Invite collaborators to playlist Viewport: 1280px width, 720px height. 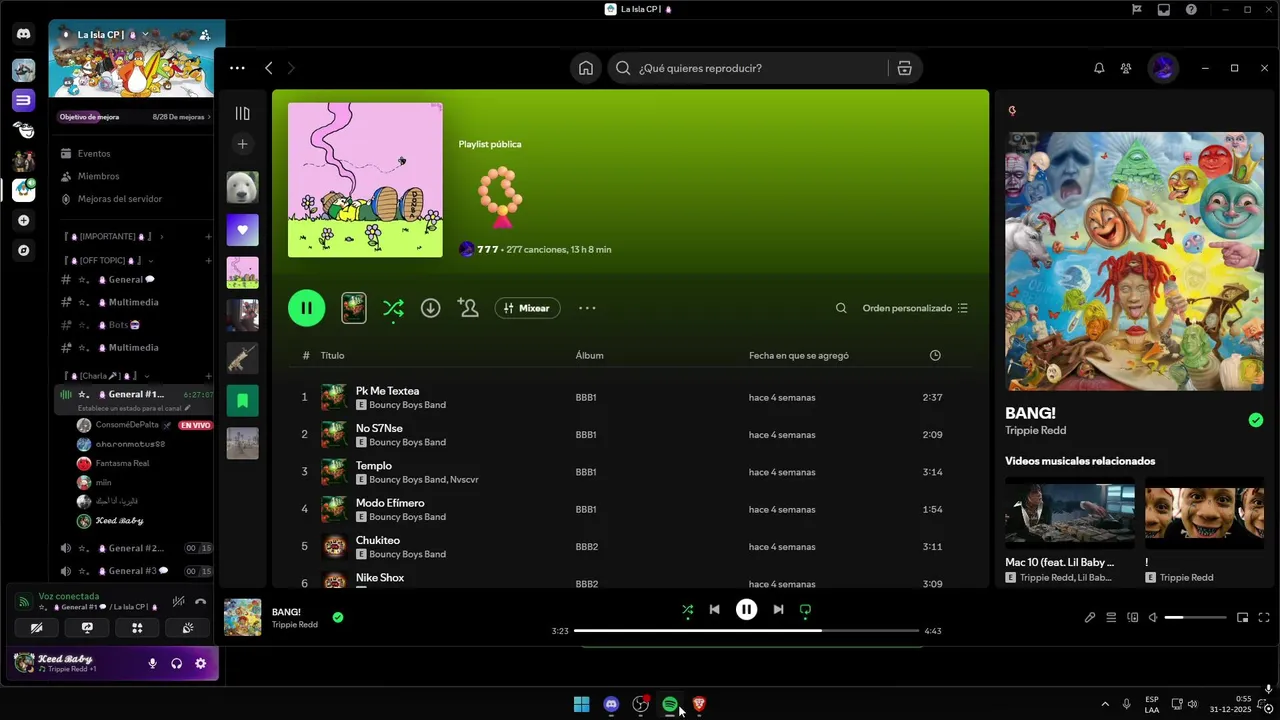(468, 308)
